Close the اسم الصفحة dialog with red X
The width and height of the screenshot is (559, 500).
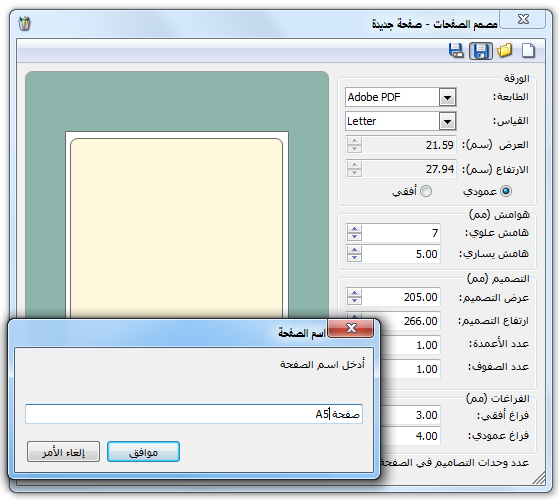click(351, 328)
